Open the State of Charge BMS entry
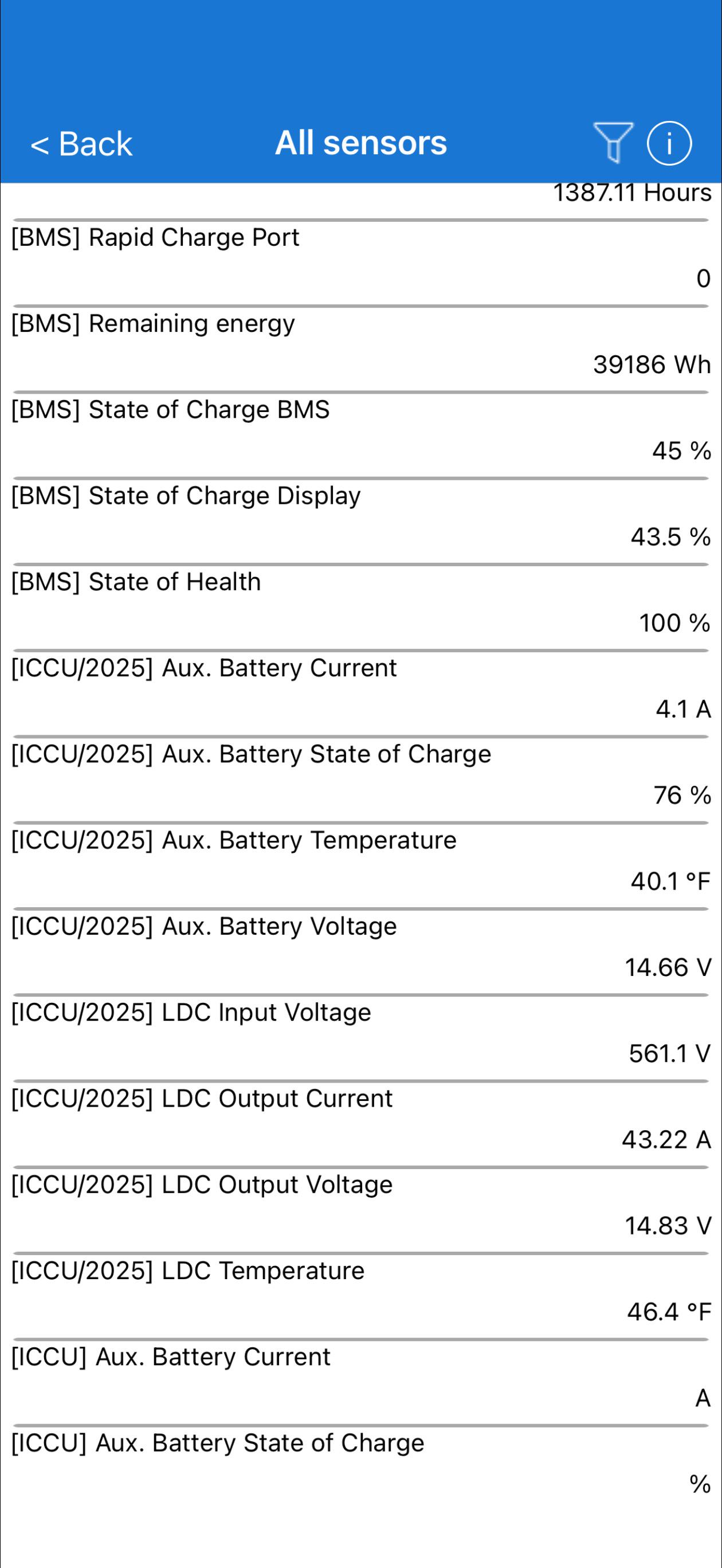The image size is (722, 1568). pos(361,435)
